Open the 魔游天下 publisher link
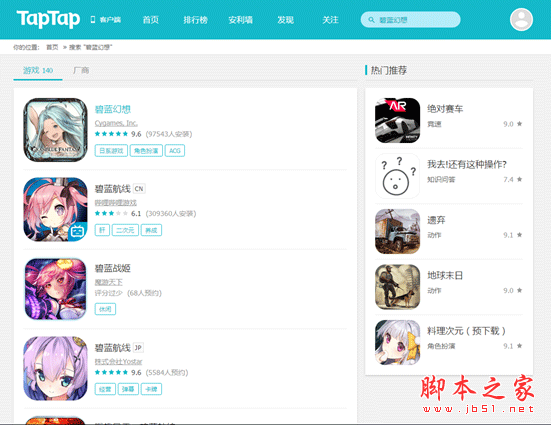This screenshot has height=425, width=551. point(109,282)
